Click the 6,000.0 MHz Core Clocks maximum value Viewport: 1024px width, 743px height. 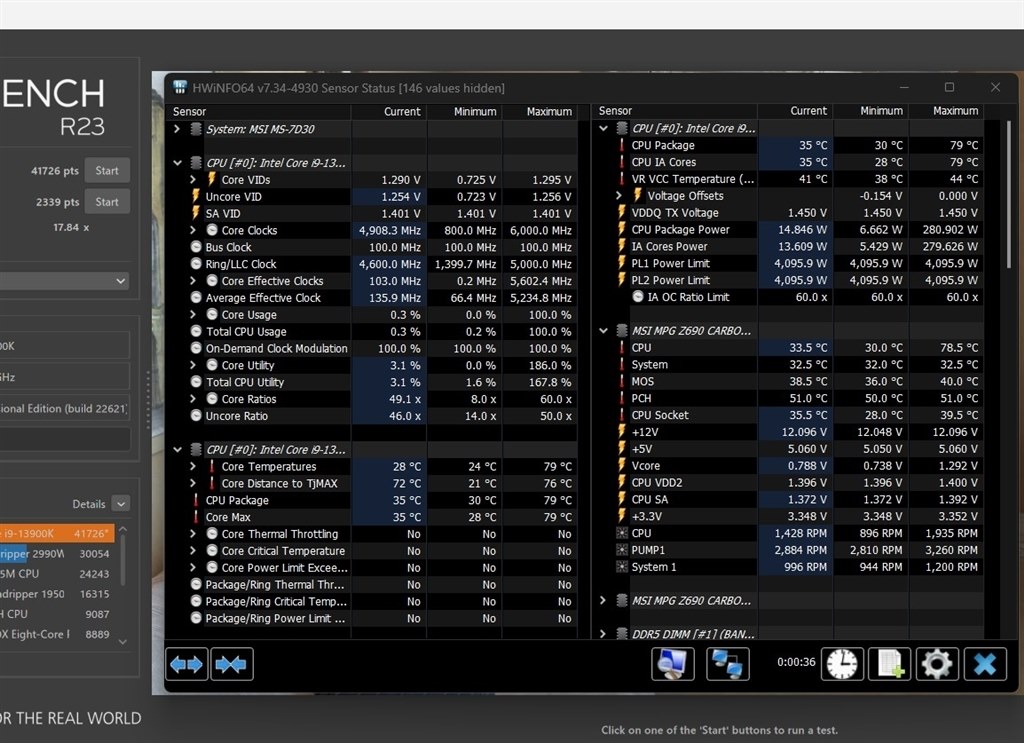coord(541,230)
